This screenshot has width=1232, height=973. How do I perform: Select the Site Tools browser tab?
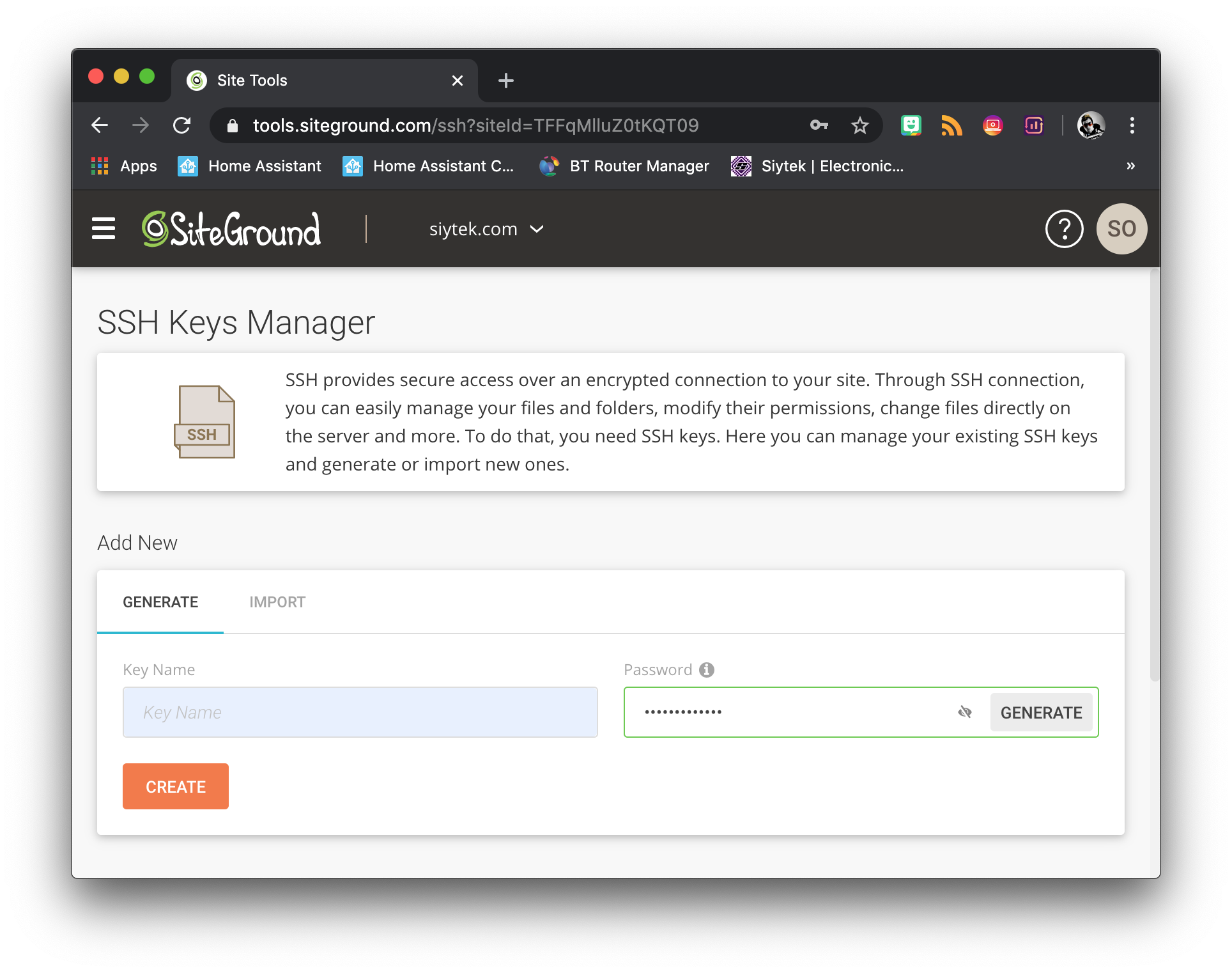click(x=325, y=81)
